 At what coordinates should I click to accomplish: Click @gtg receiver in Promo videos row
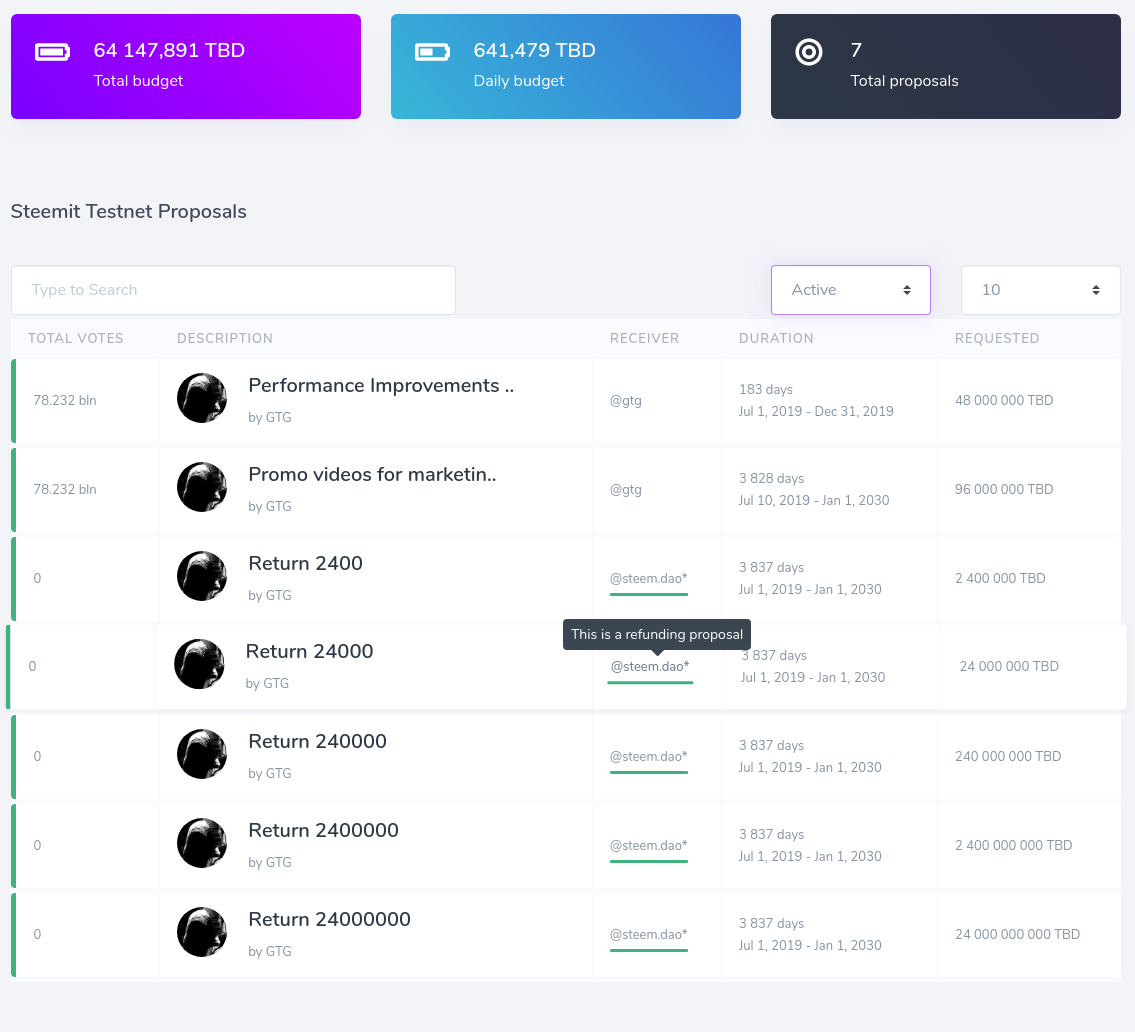[625, 490]
